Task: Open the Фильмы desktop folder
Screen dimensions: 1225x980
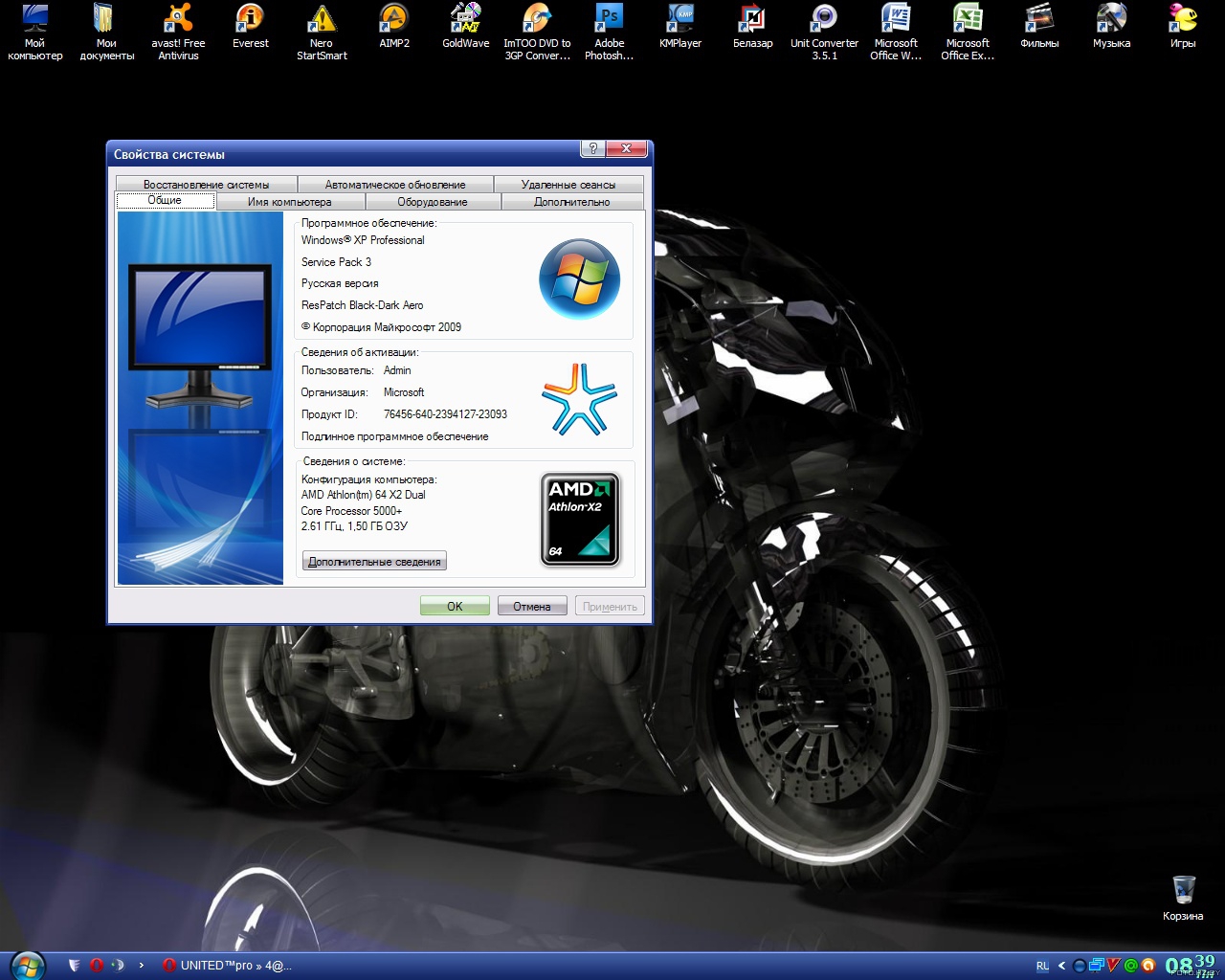Action: pos(1039,26)
